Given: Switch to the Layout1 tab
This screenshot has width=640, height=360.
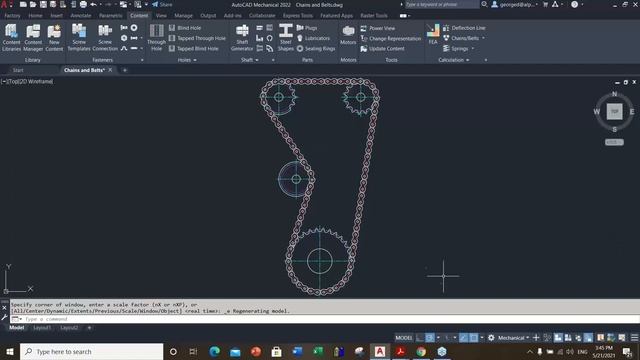Looking at the screenshot, I should click(42, 328).
